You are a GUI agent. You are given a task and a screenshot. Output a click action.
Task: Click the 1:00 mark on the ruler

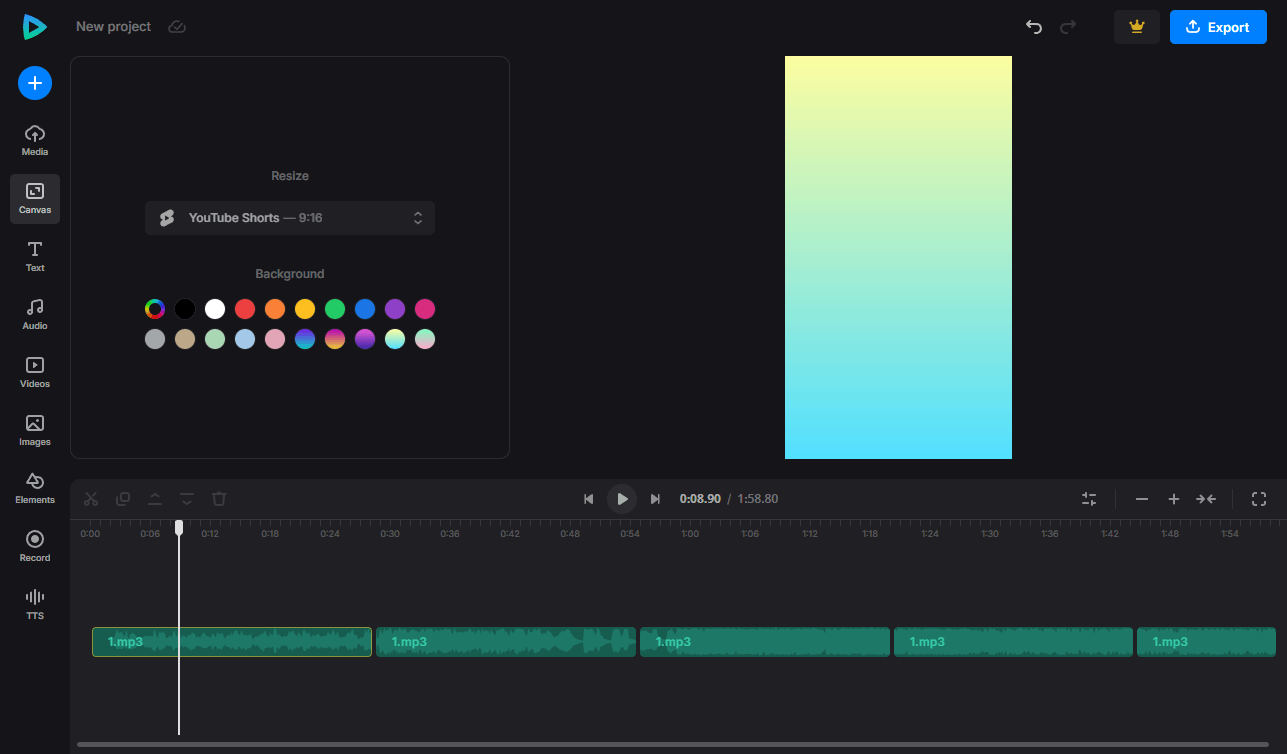point(690,534)
